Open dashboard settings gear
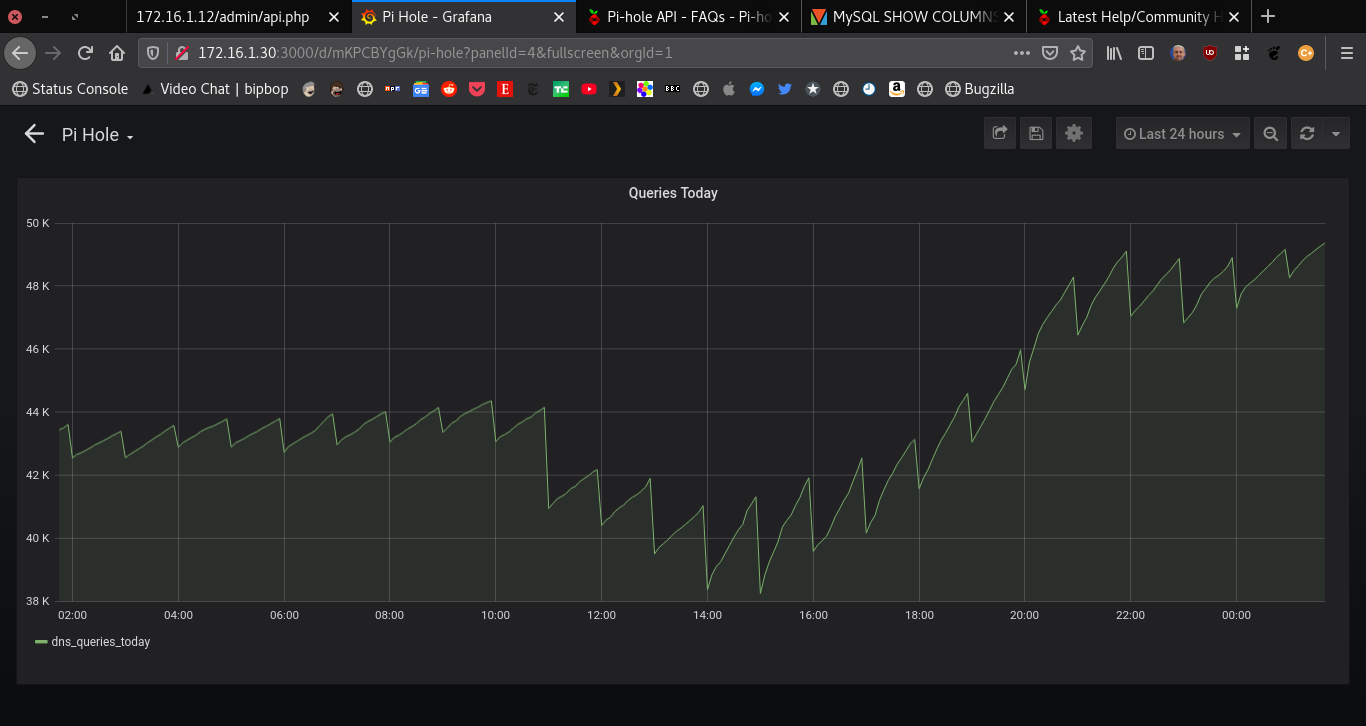This screenshot has height=726, width=1366. click(x=1074, y=132)
